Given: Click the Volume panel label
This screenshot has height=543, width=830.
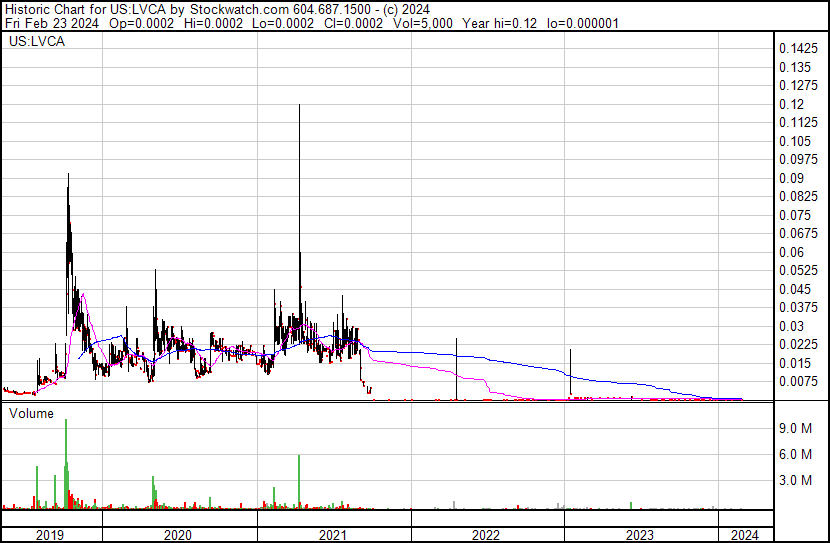Looking at the screenshot, I should (31, 413).
